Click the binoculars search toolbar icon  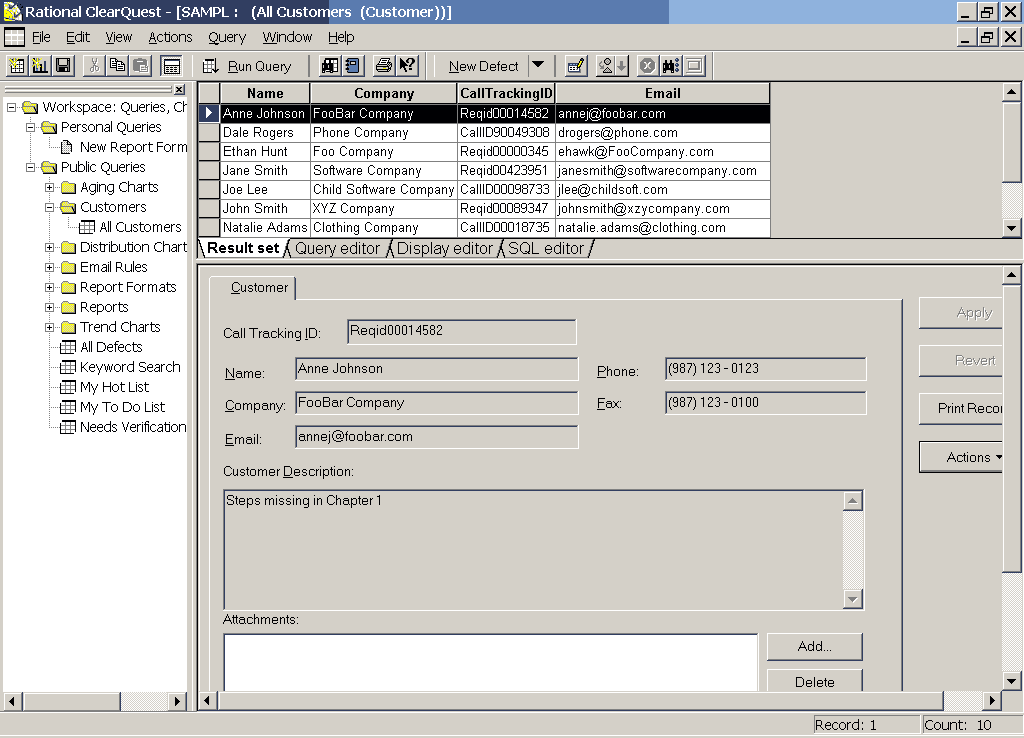(x=671, y=65)
